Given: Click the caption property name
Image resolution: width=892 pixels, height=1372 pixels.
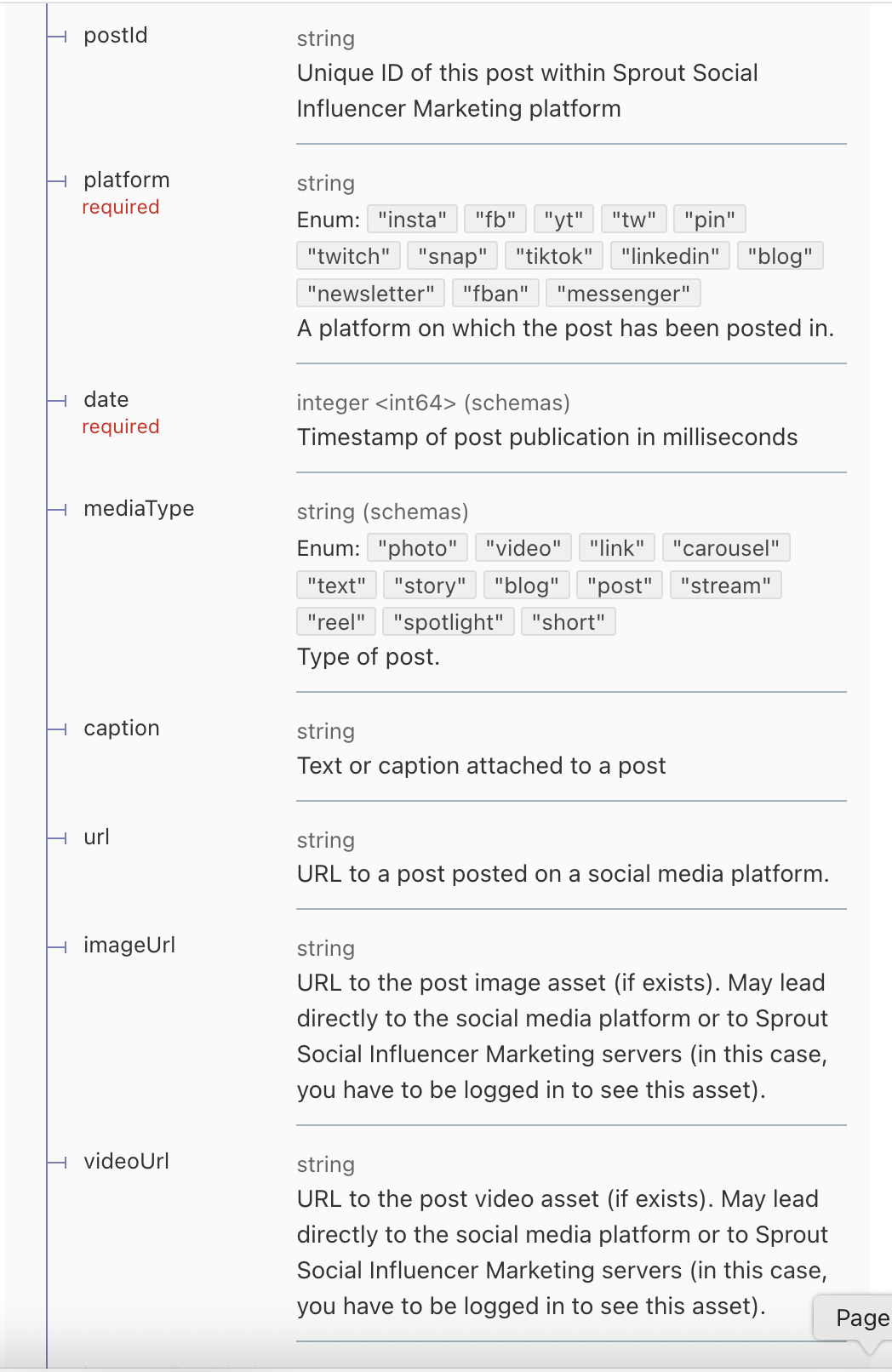Looking at the screenshot, I should coord(122,729).
